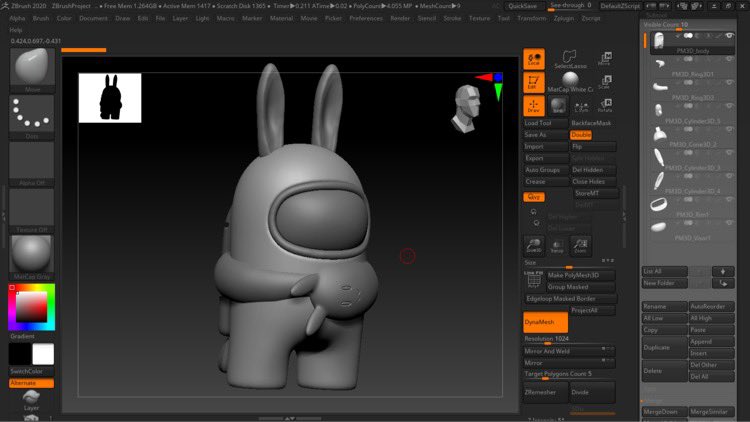
Task: Toggle the Line Fill PolyF icon
Action: tap(533, 279)
